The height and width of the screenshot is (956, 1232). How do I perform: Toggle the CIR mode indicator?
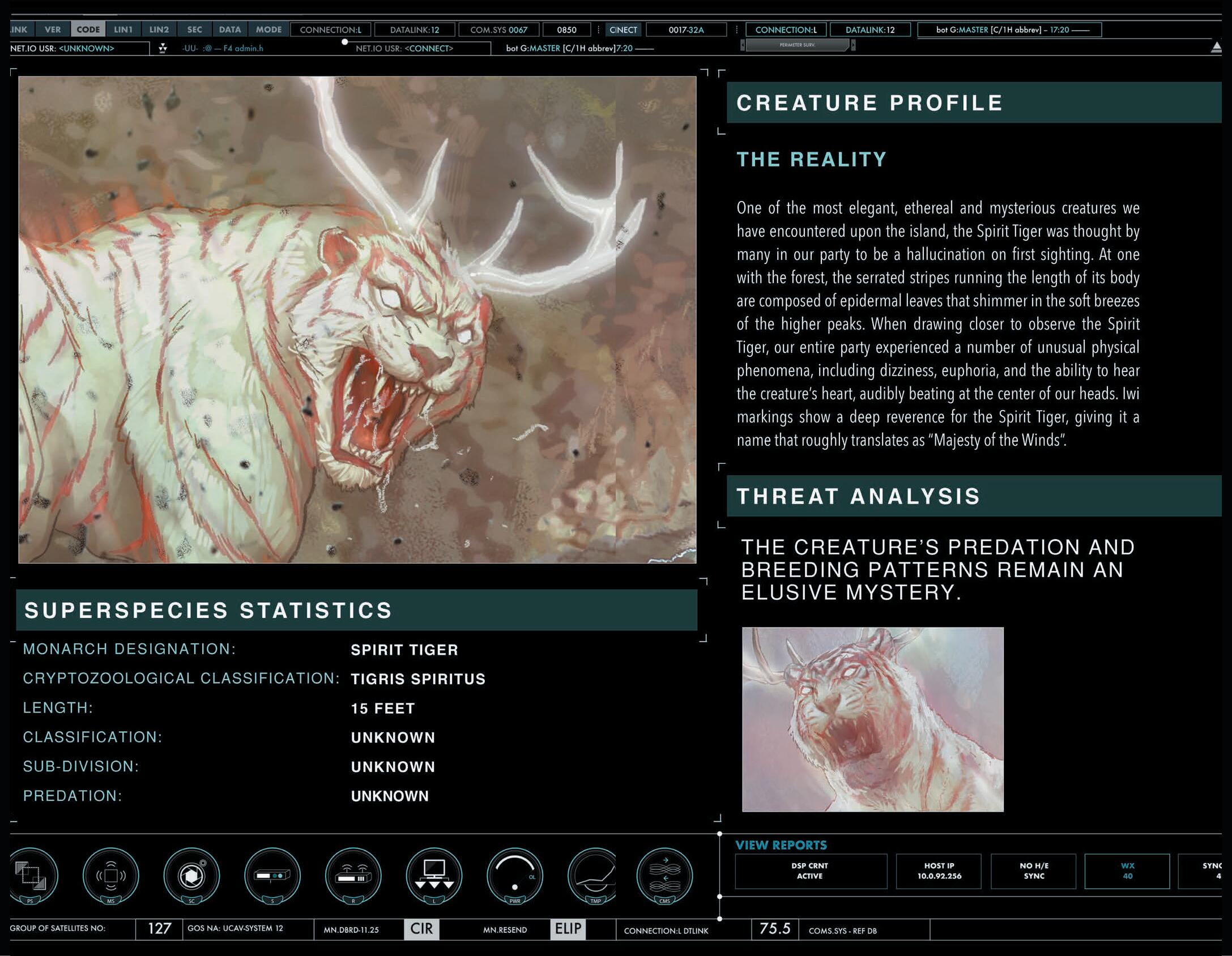(x=421, y=929)
